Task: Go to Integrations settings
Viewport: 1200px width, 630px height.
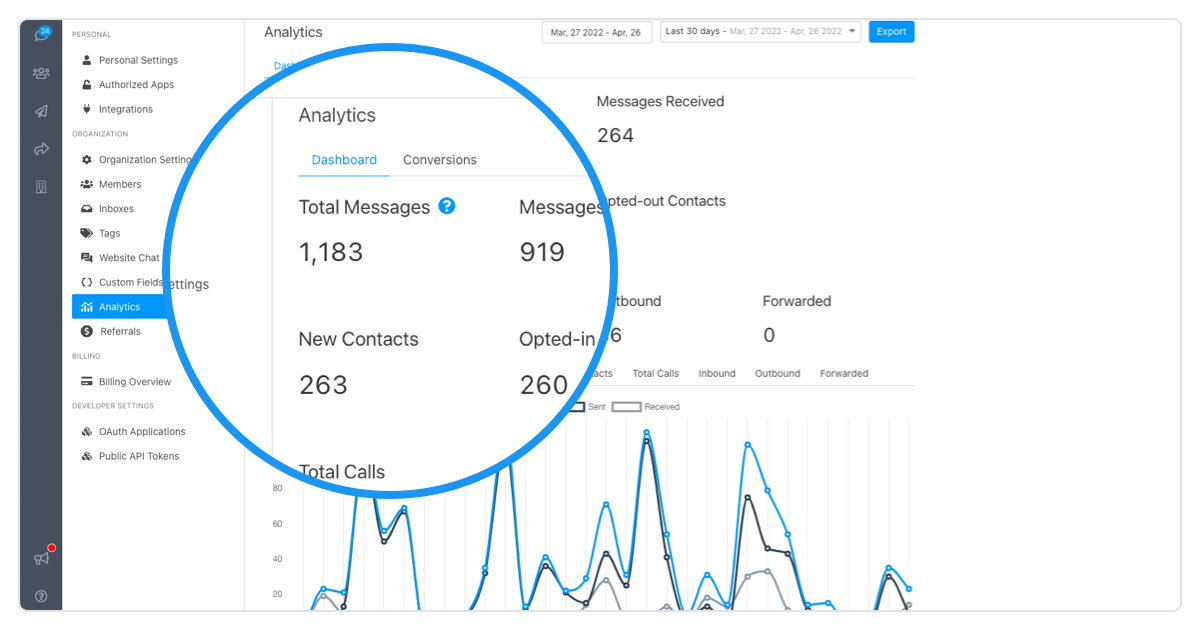Action: tap(126, 109)
